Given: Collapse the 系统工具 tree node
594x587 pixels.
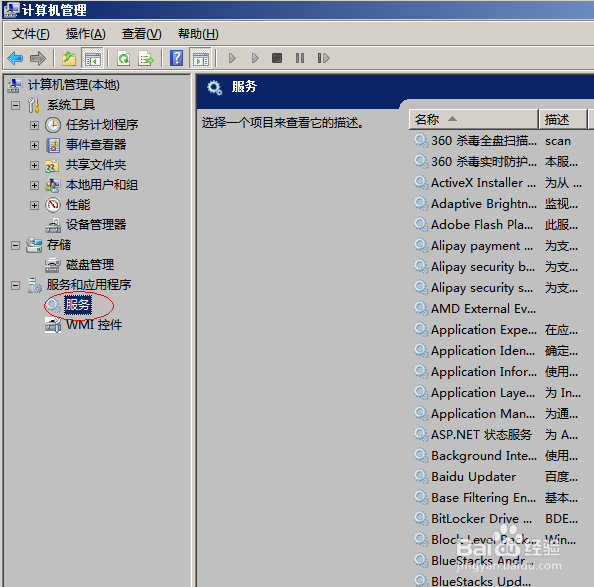Looking at the screenshot, I should click(15, 105).
